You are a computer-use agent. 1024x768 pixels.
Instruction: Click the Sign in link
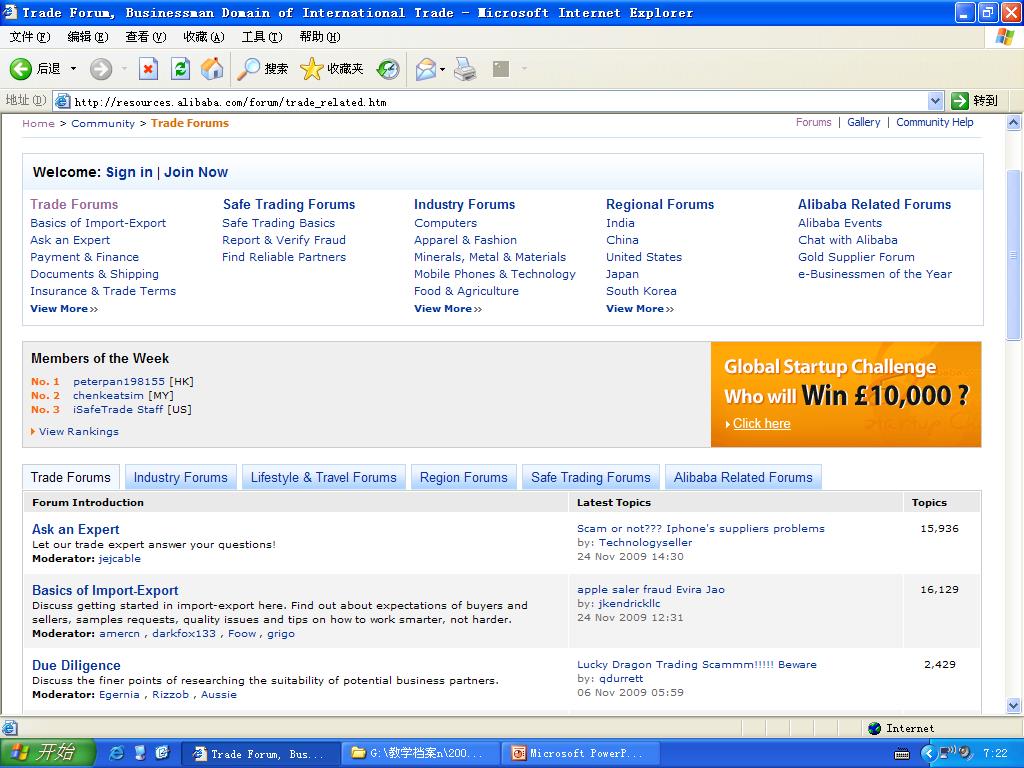point(129,172)
